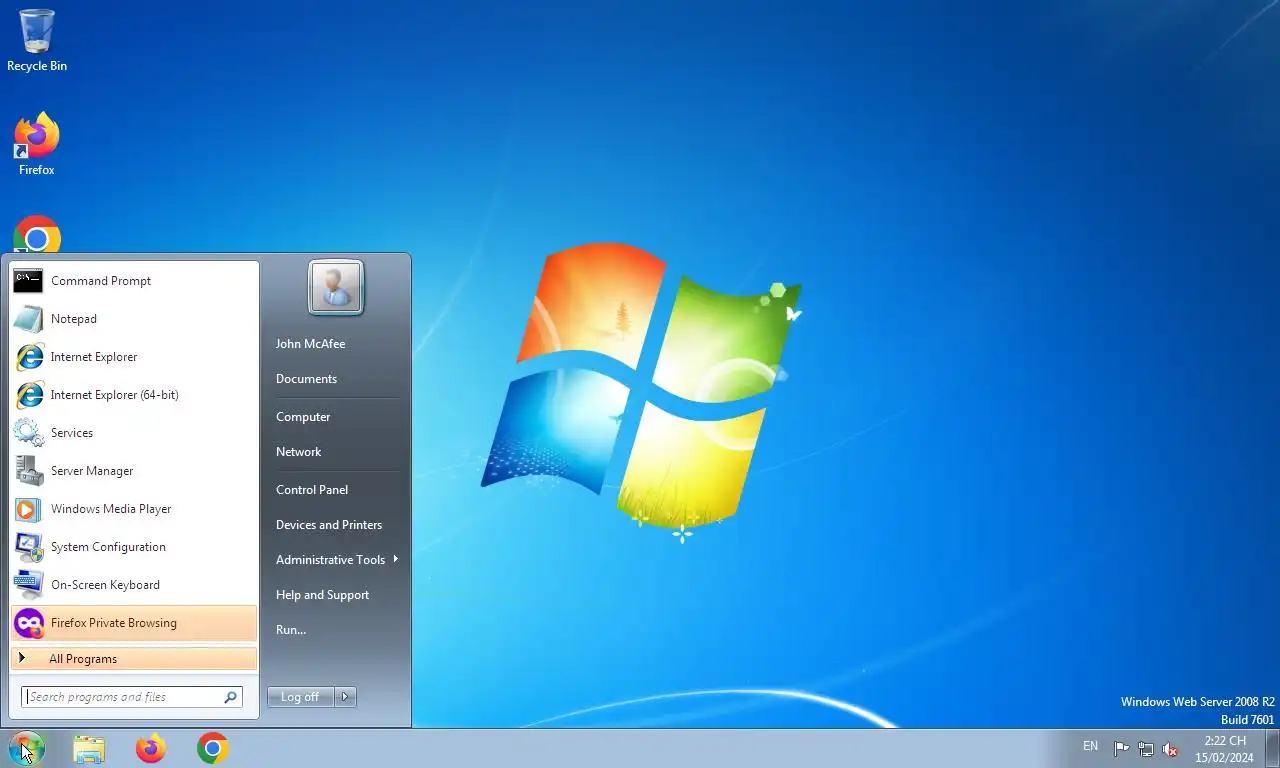Click the muted volume tray icon

pyautogui.click(x=1170, y=749)
